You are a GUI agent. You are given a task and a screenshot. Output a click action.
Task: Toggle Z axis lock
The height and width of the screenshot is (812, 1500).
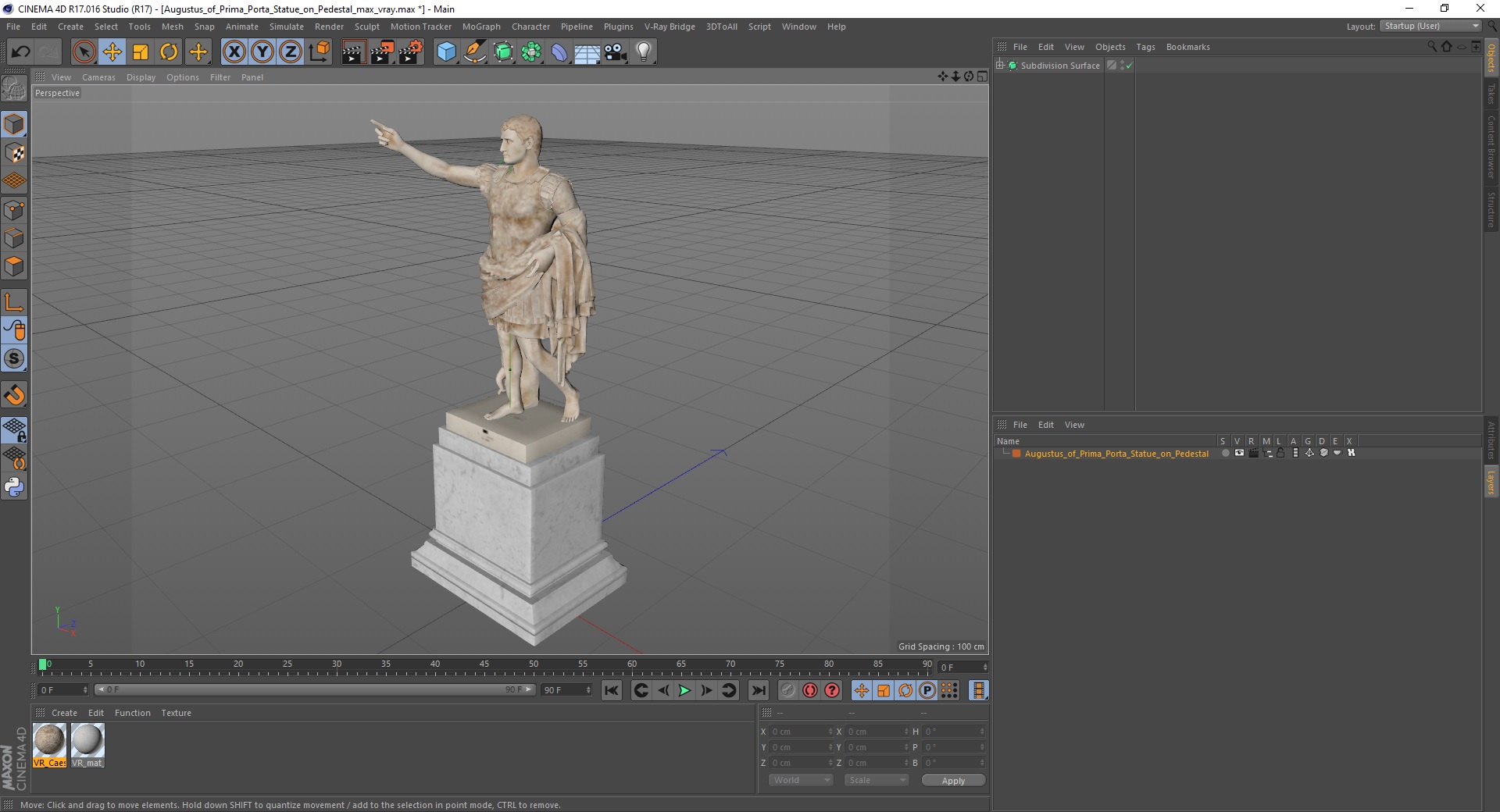(x=291, y=52)
